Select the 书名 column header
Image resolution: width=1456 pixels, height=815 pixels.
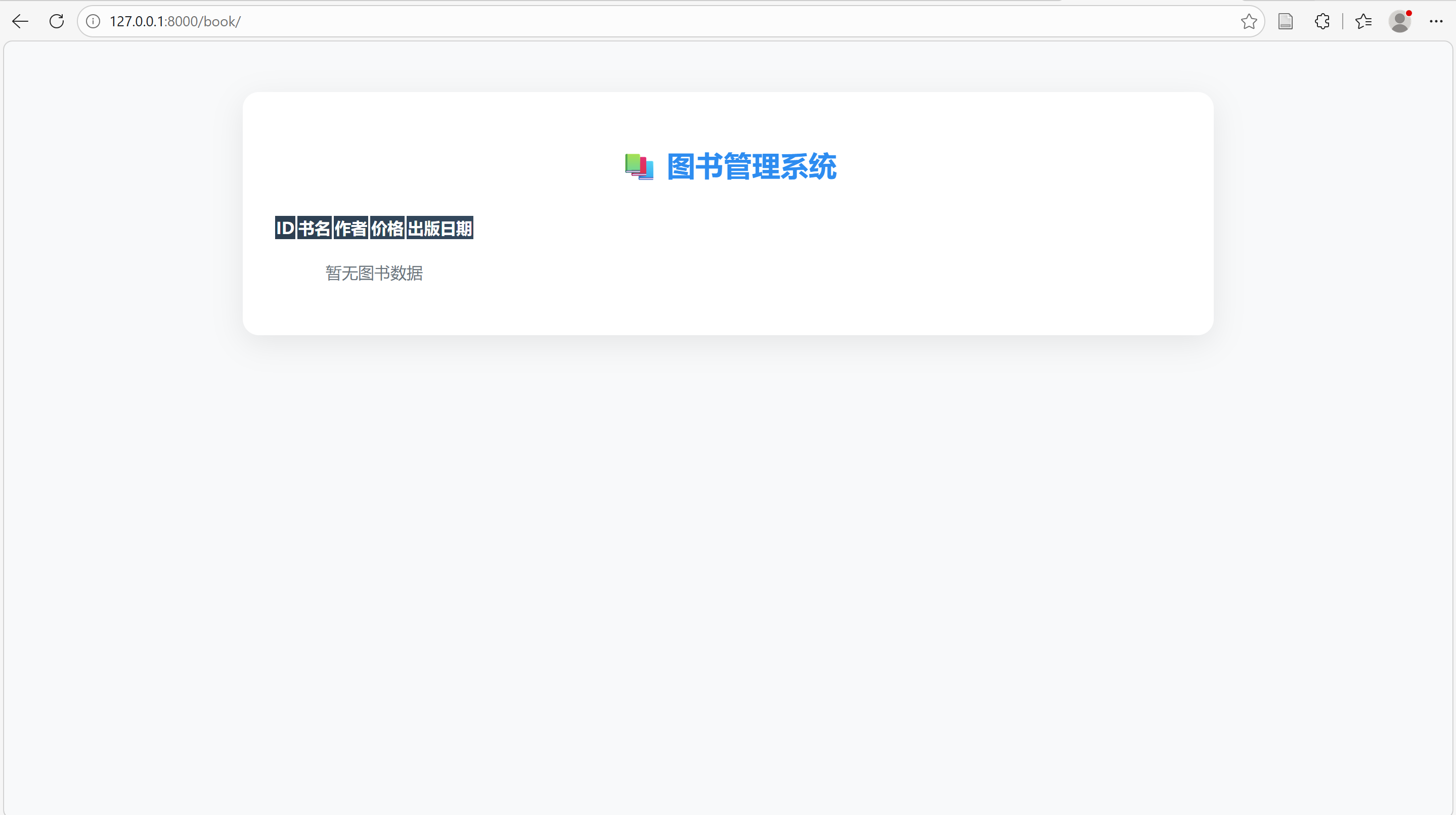(x=314, y=229)
